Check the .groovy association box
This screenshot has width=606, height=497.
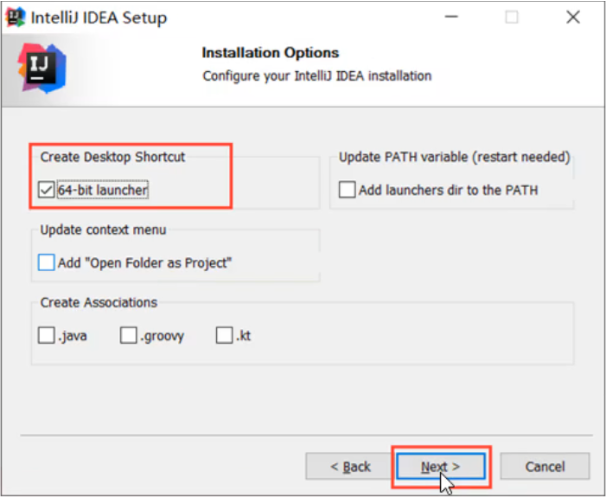click(128, 335)
